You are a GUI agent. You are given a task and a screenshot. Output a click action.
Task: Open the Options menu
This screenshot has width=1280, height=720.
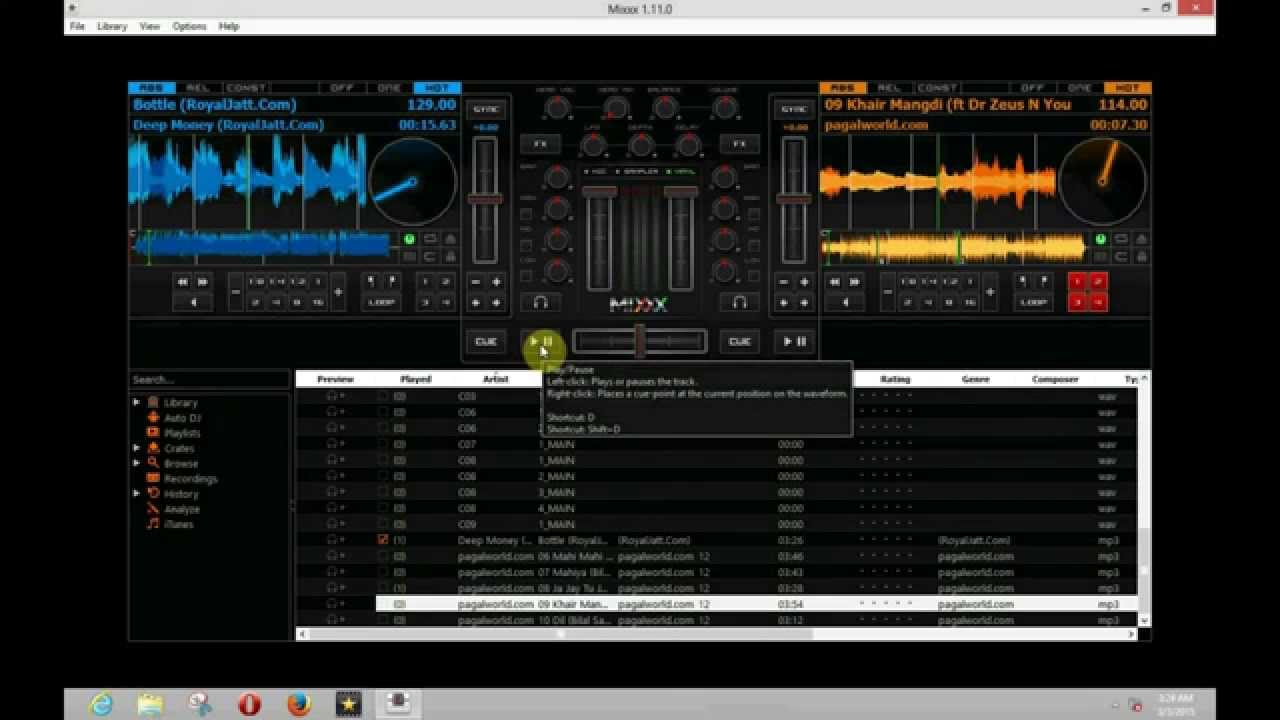click(x=189, y=26)
